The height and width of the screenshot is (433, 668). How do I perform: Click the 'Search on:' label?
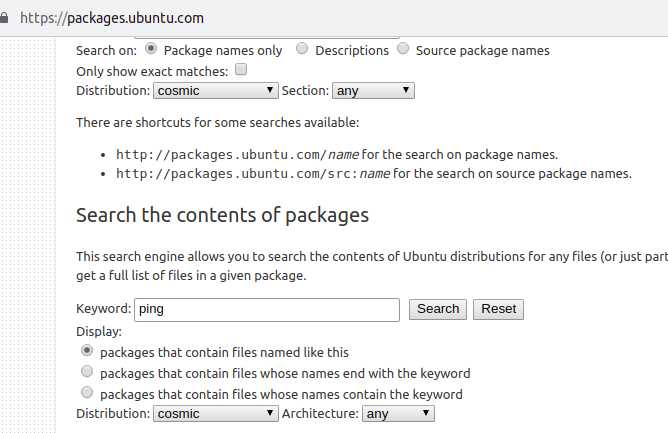coord(107,51)
